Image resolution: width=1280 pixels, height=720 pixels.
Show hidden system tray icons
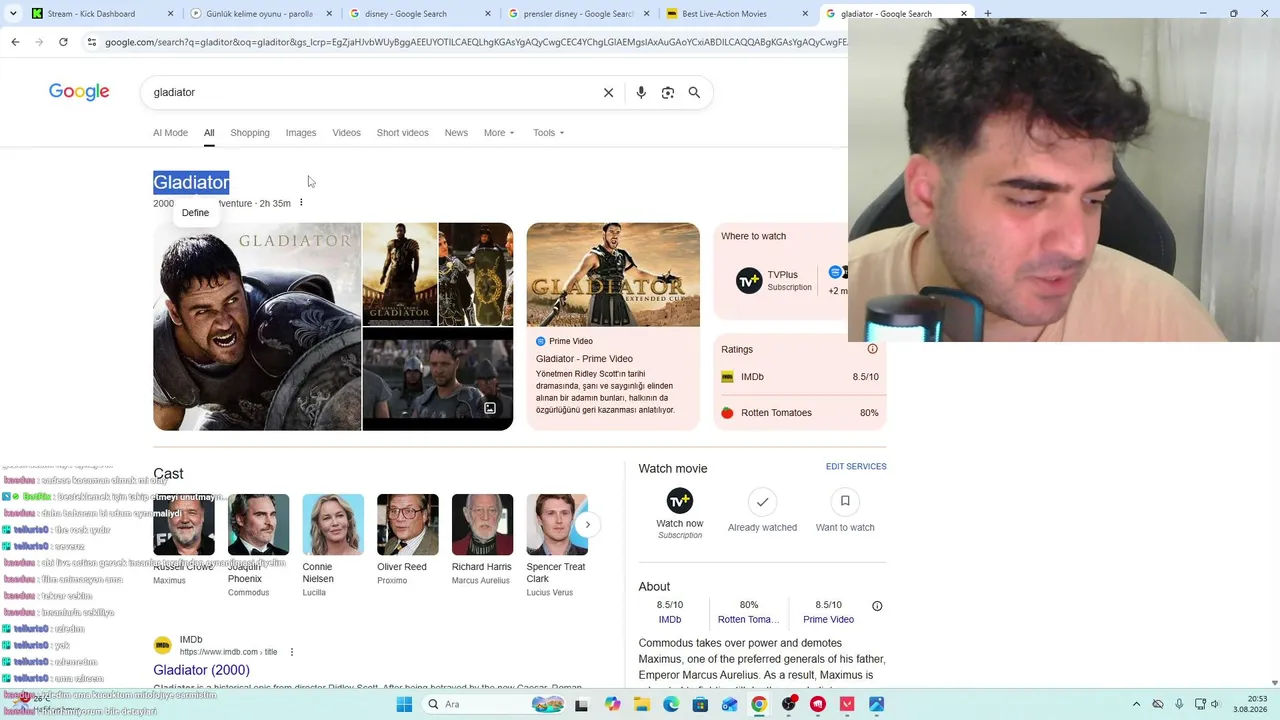coord(1136,704)
